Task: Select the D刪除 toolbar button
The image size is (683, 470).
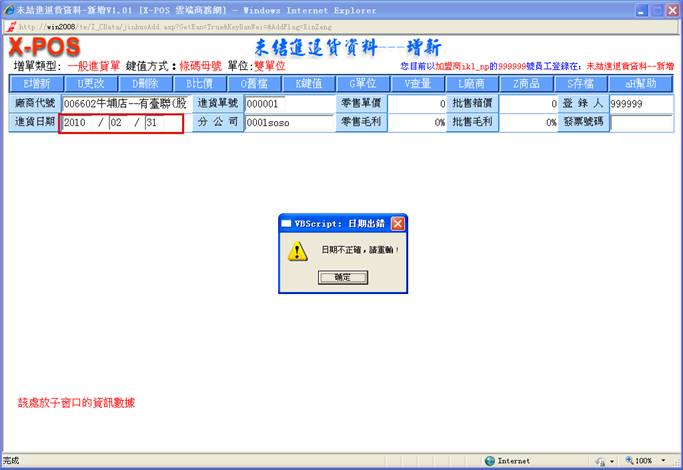Action: point(144,84)
